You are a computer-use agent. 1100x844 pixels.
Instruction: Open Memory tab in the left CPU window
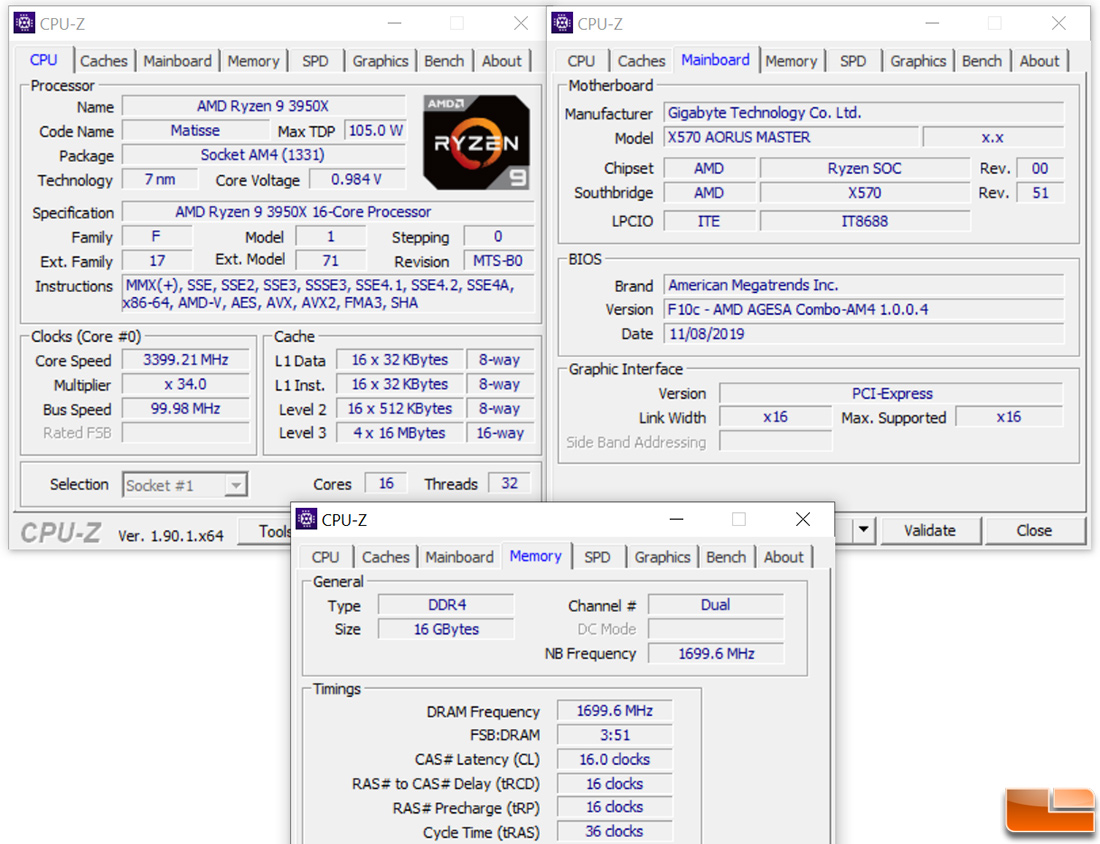(x=253, y=61)
